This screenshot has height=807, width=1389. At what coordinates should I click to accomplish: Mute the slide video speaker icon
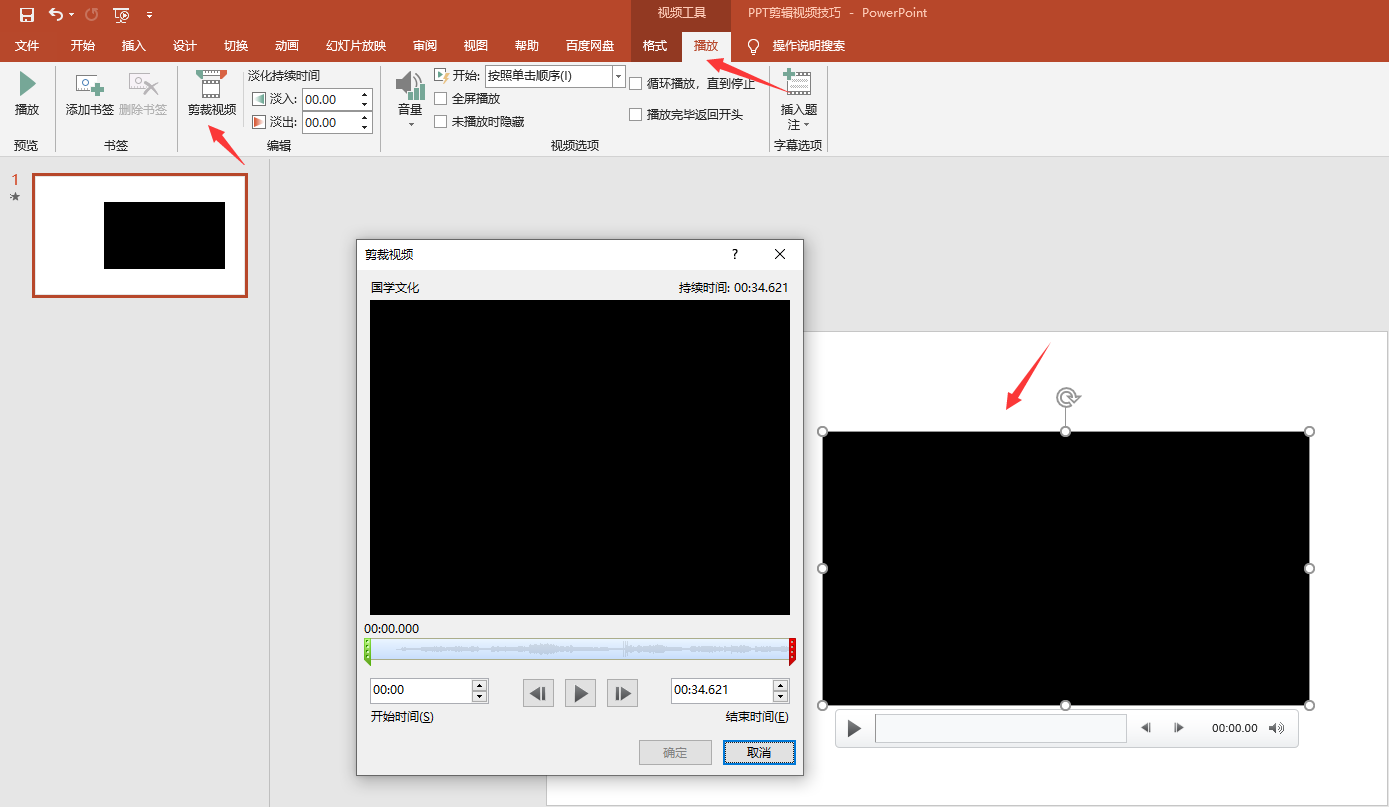click(x=1276, y=728)
